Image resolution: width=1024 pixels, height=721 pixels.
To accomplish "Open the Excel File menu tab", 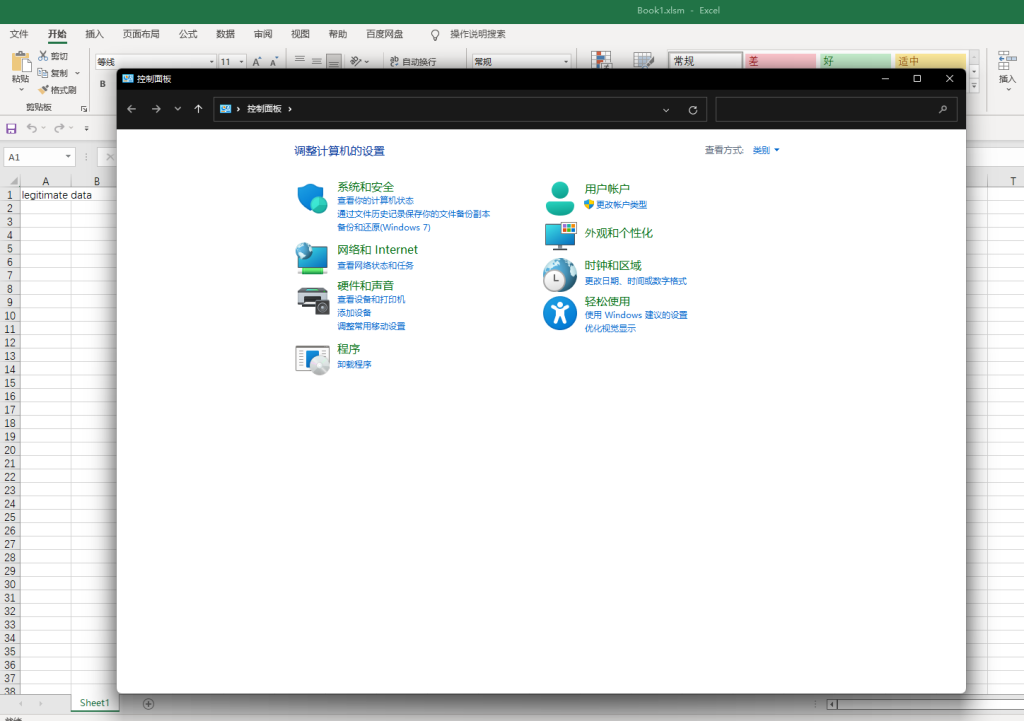I will pyautogui.click(x=19, y=34).
